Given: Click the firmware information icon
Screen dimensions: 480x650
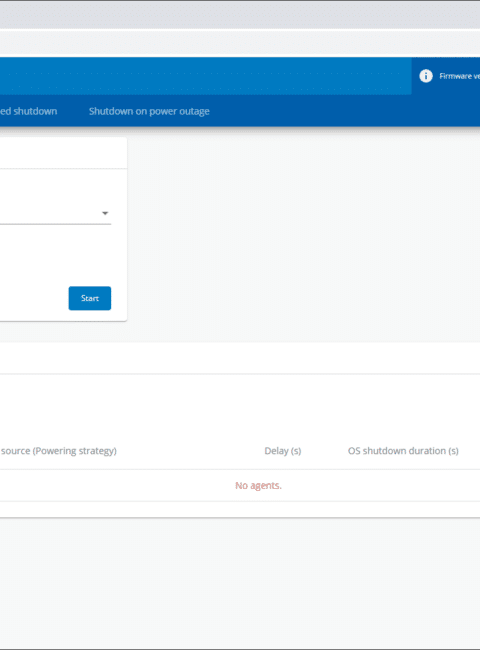Looking at the screenshot, I should tap(426, 76).
